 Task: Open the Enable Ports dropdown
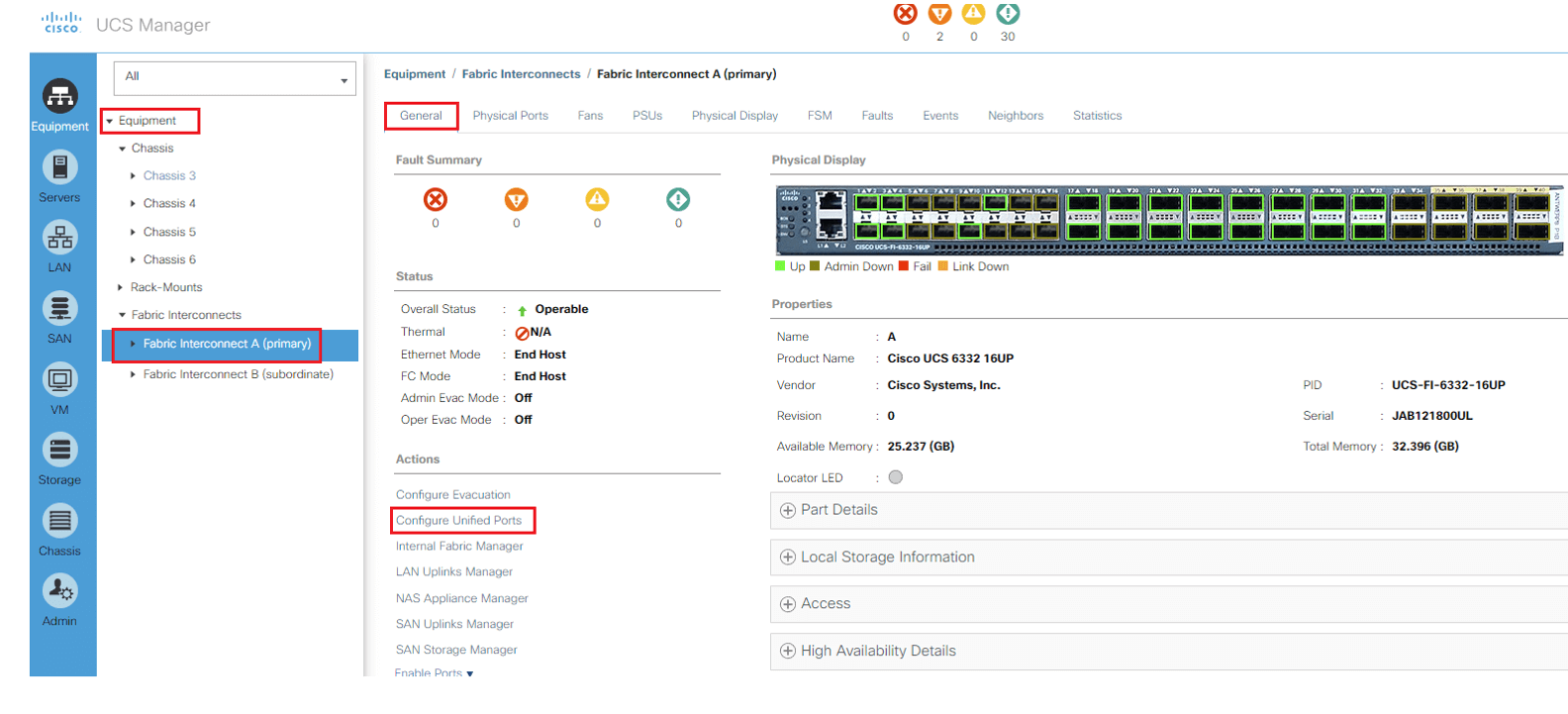(435, 672)
